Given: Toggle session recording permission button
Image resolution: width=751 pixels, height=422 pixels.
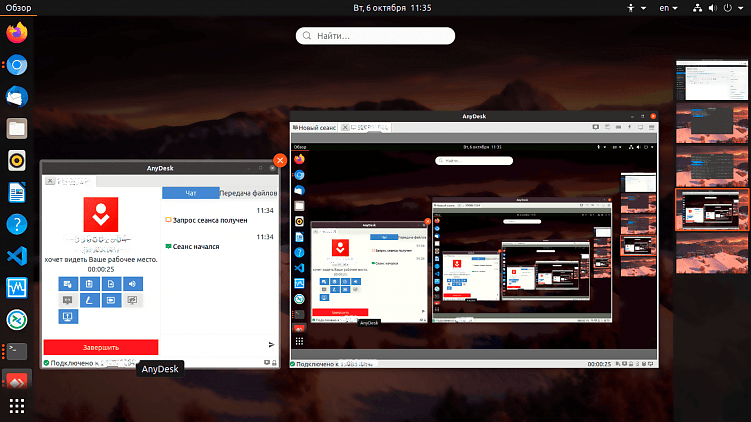Looking at the screenshot, I should [111, 300].
